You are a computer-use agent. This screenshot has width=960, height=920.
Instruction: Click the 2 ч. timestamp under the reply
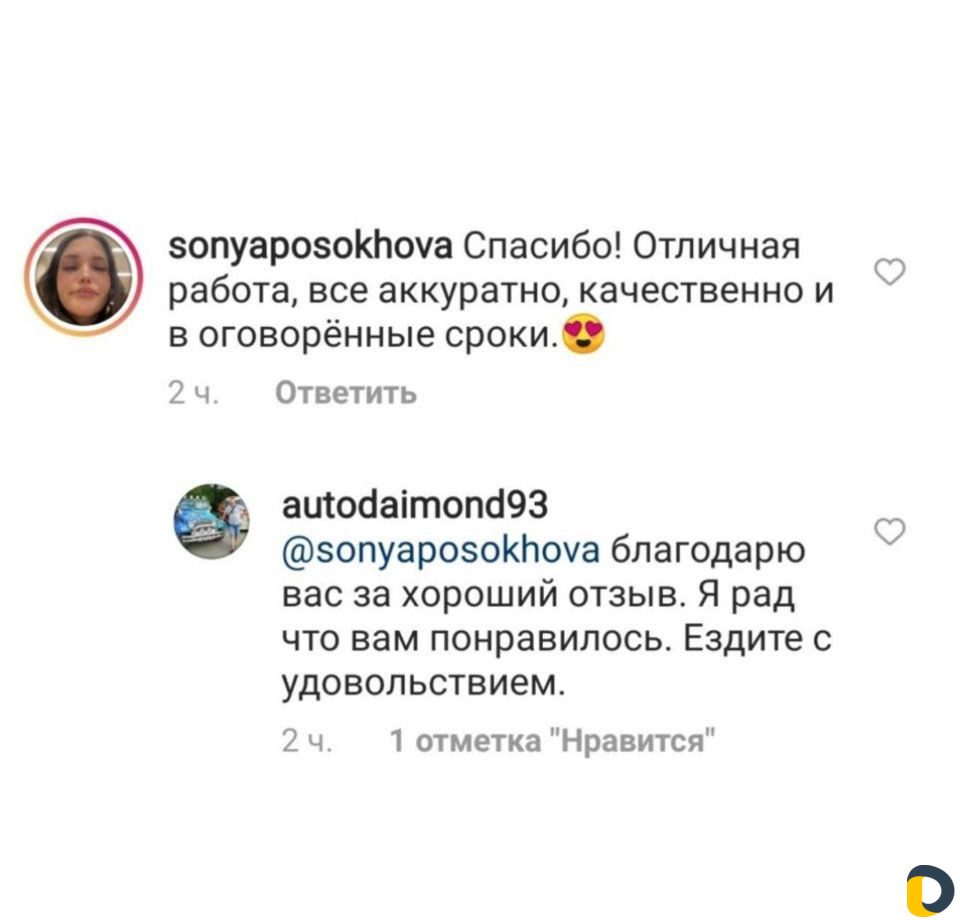point(307,741)
